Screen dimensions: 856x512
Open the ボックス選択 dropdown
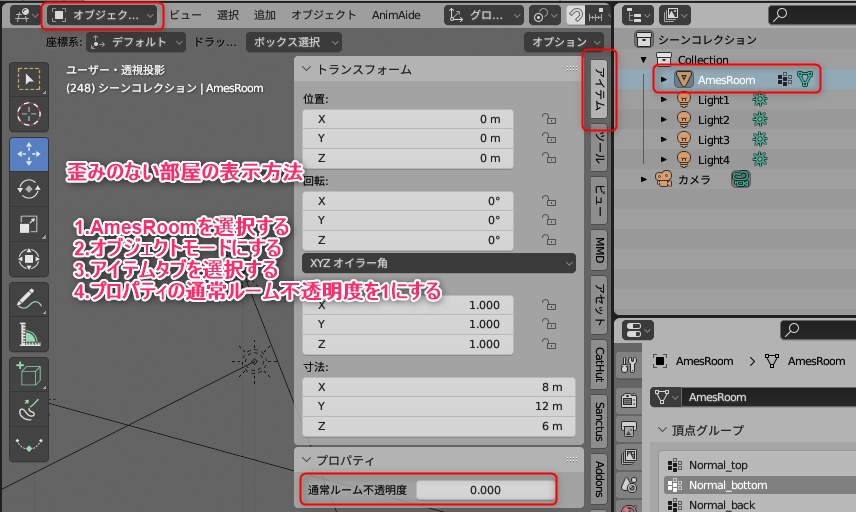[294, 42]
